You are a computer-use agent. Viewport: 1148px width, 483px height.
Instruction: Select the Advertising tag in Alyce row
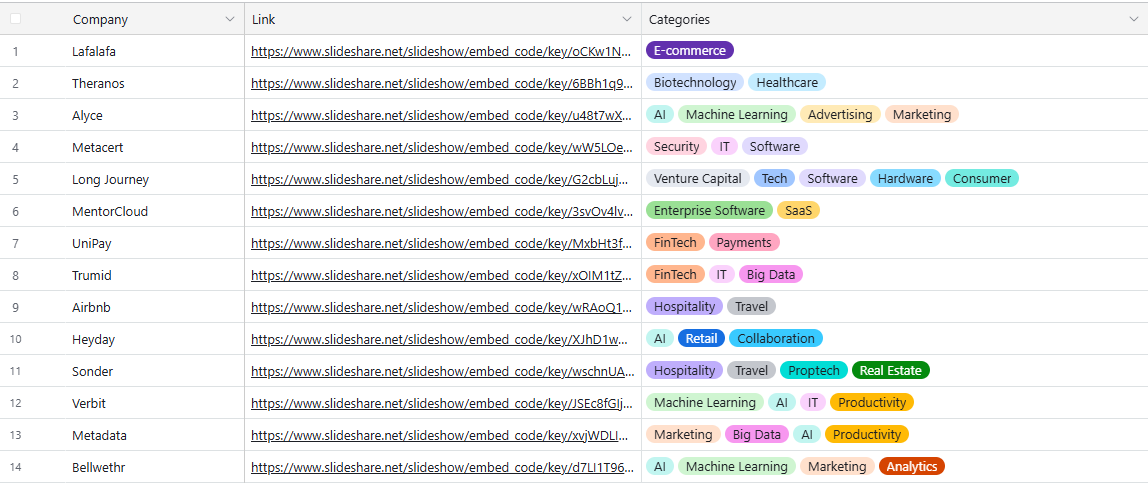coord(840,115)
